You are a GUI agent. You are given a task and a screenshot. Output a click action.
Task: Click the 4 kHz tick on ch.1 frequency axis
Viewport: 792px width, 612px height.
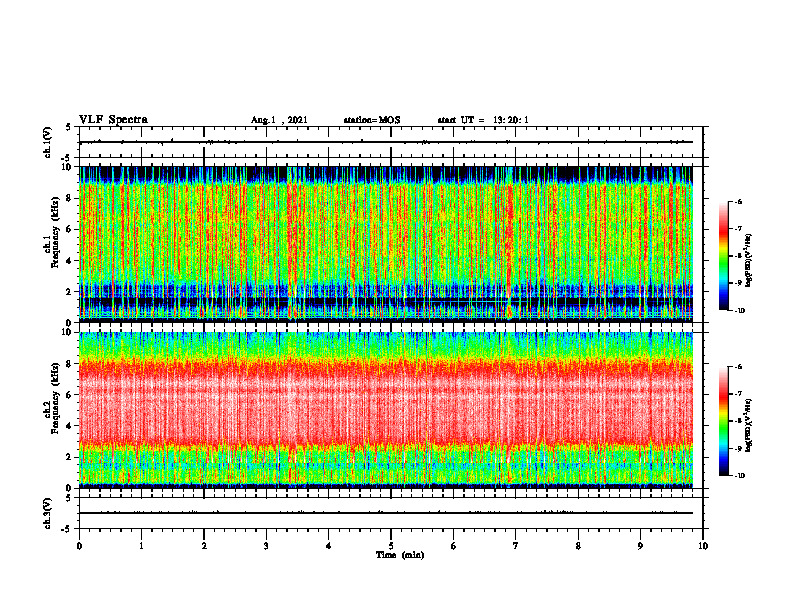point(70,261)
